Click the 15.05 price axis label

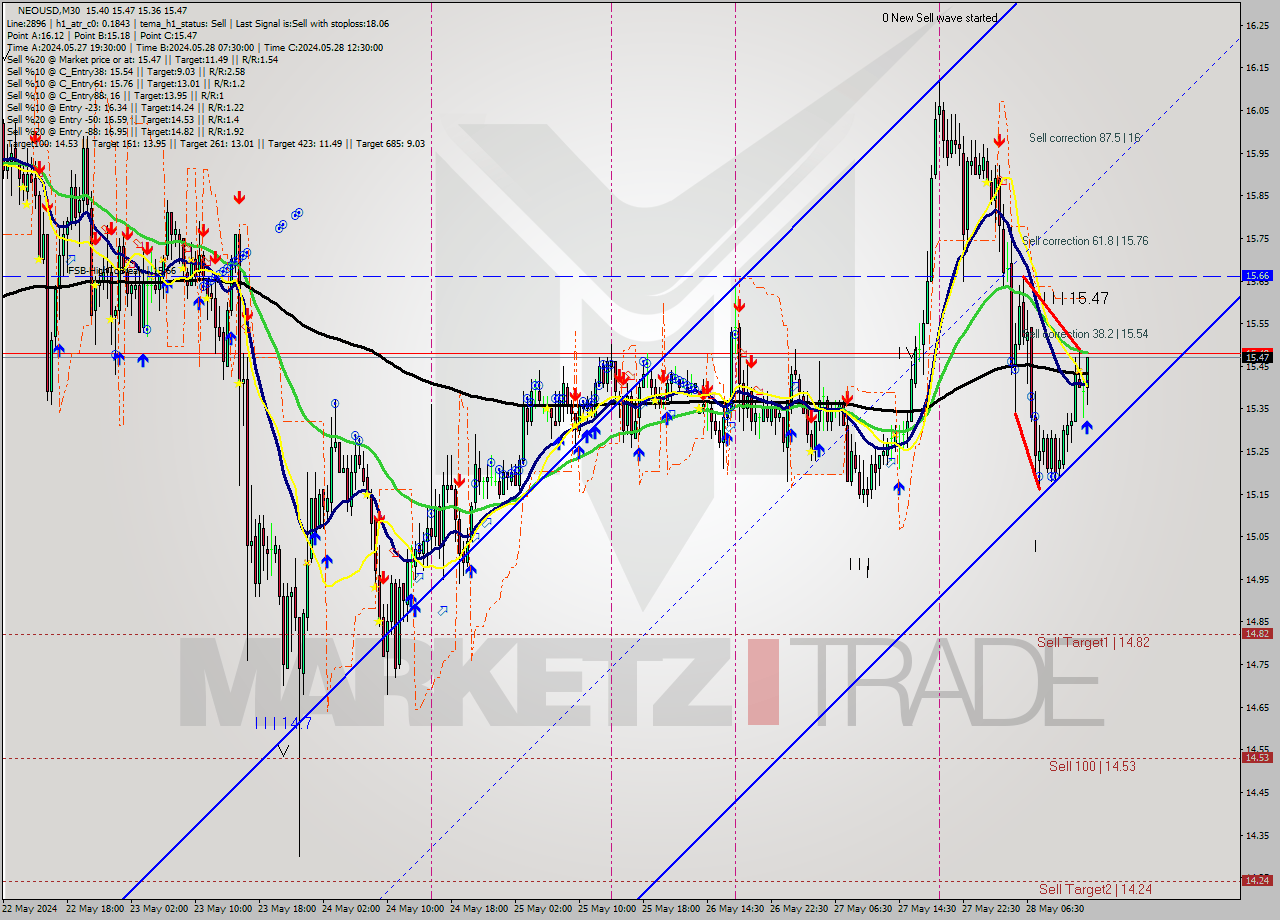pos(1258,537)
